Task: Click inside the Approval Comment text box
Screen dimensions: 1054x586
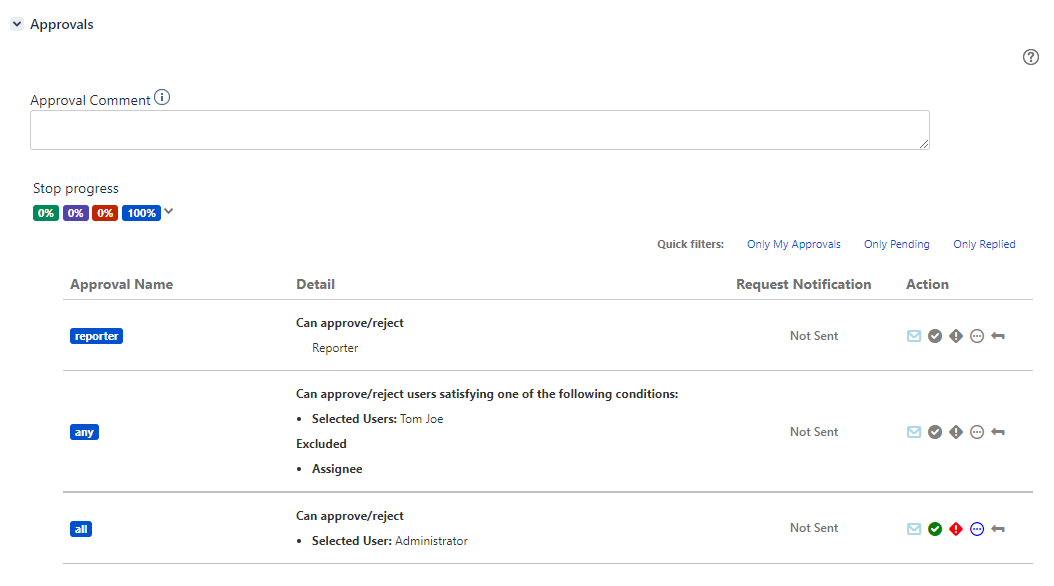Action: click(479, 130)
